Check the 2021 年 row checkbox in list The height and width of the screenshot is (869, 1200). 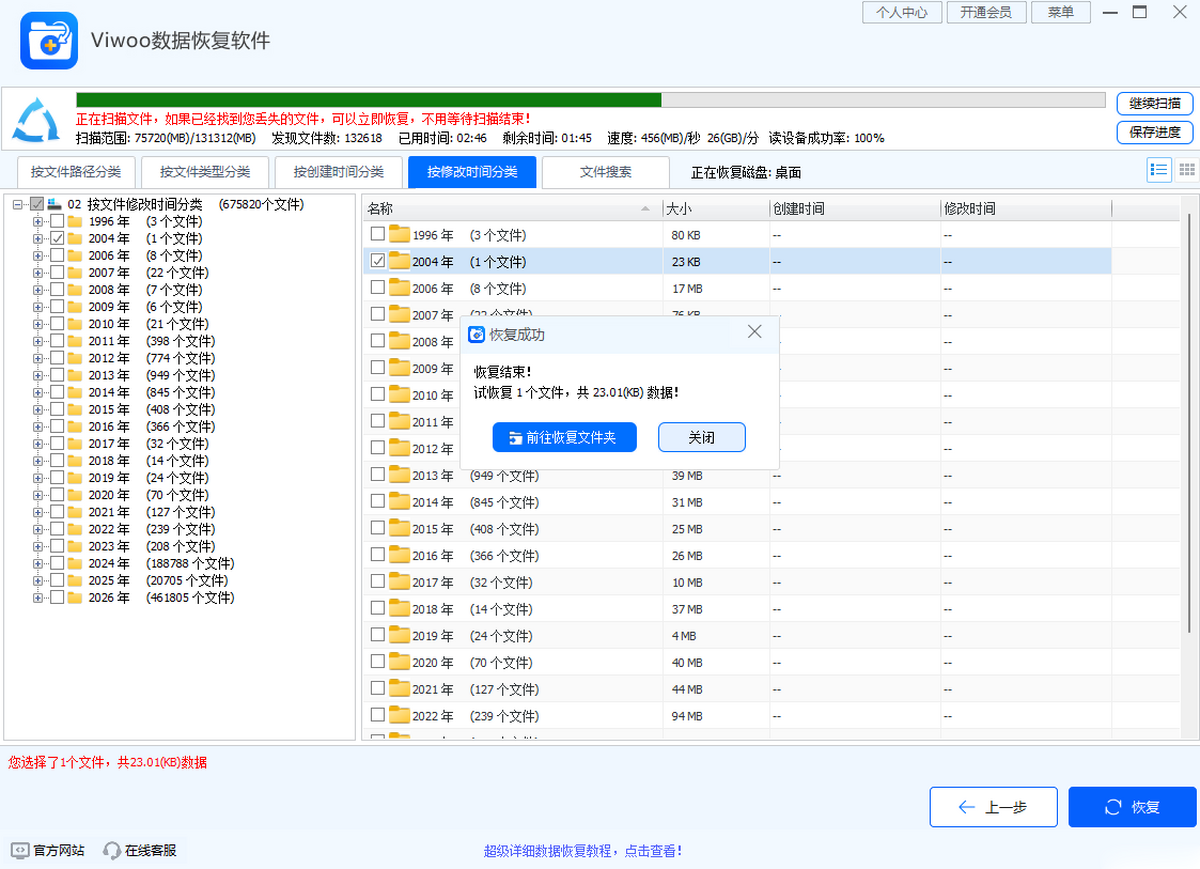point(377,688)
